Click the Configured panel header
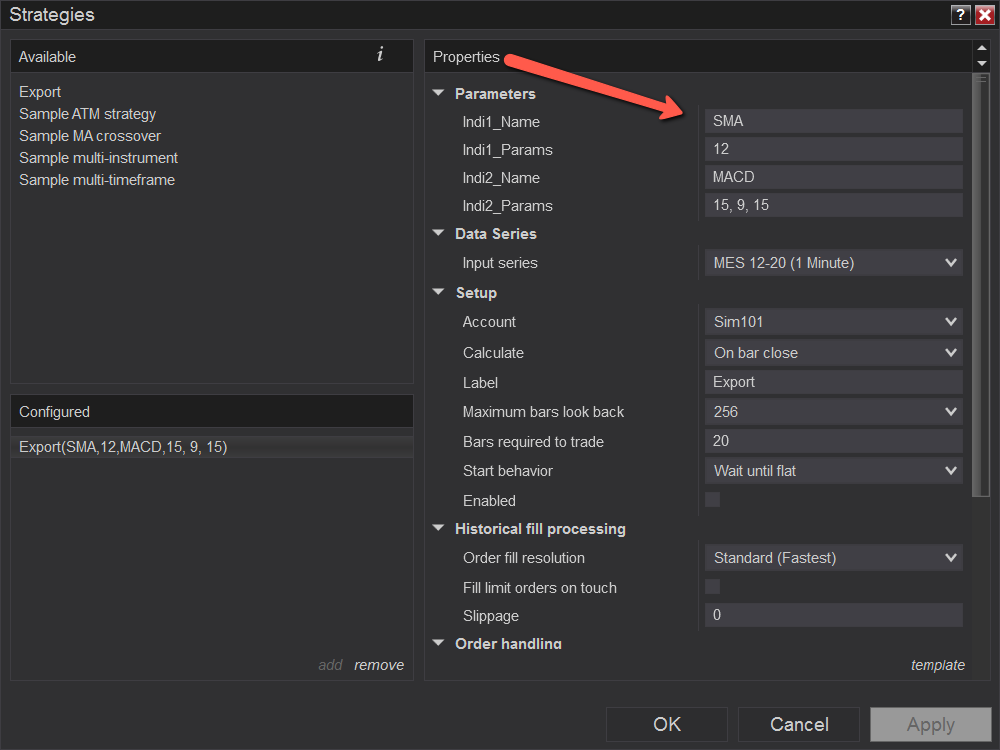 [x=212, y=411]
